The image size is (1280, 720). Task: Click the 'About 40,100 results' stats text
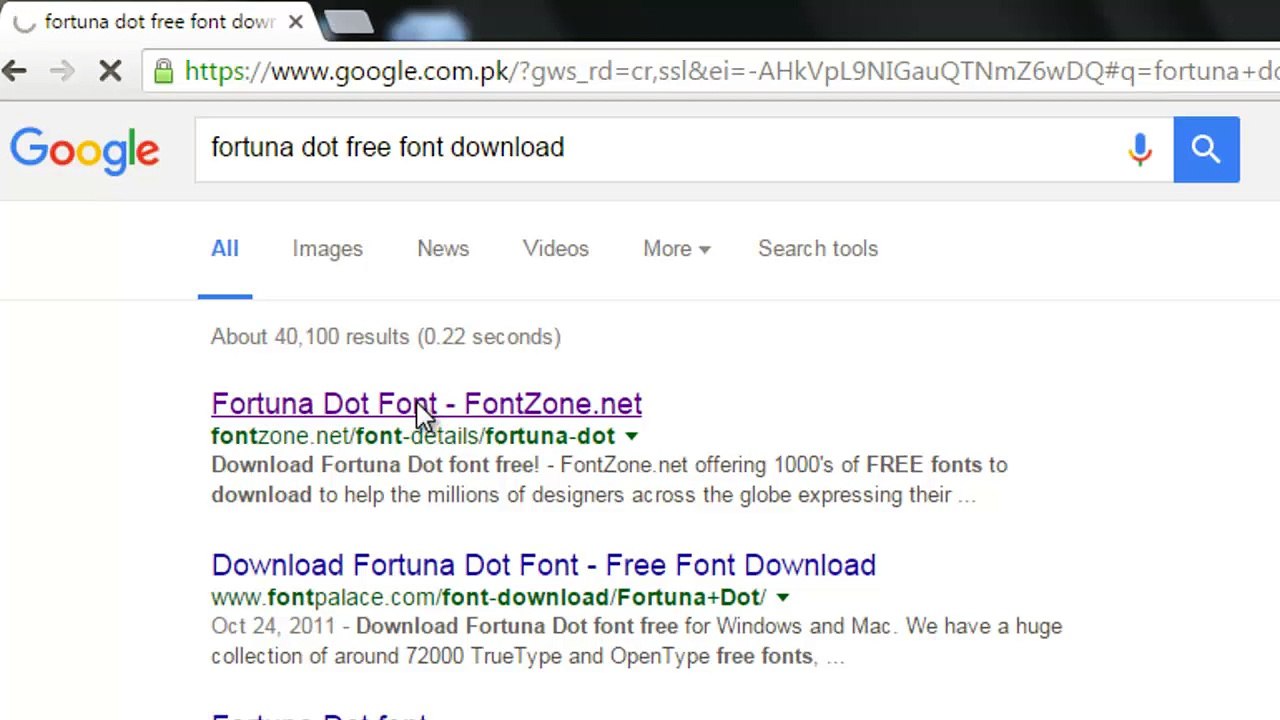386,337
